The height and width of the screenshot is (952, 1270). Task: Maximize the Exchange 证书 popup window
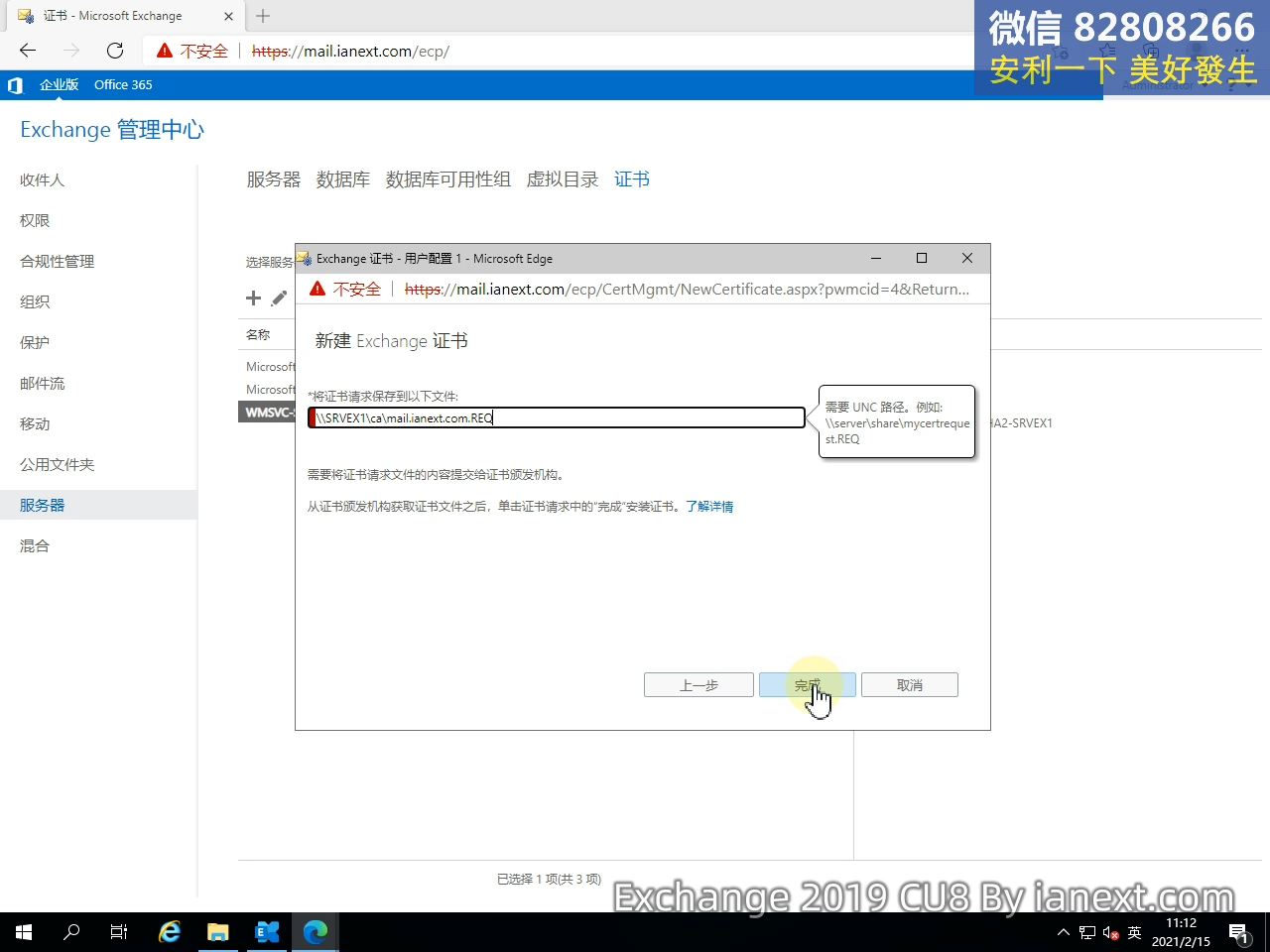click(922, 258)
